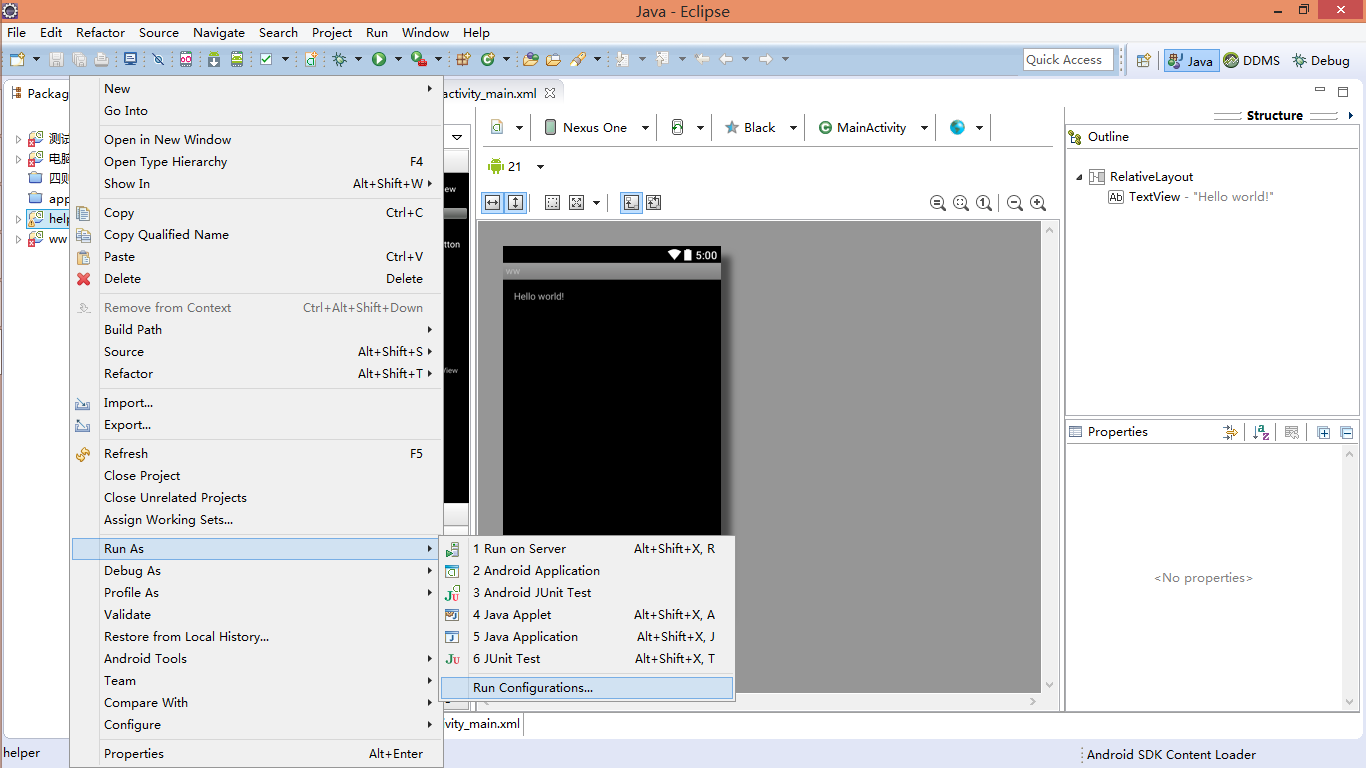
Task: Collapse the RelativeLayout node in Outline
Action: coord(1080,177)
